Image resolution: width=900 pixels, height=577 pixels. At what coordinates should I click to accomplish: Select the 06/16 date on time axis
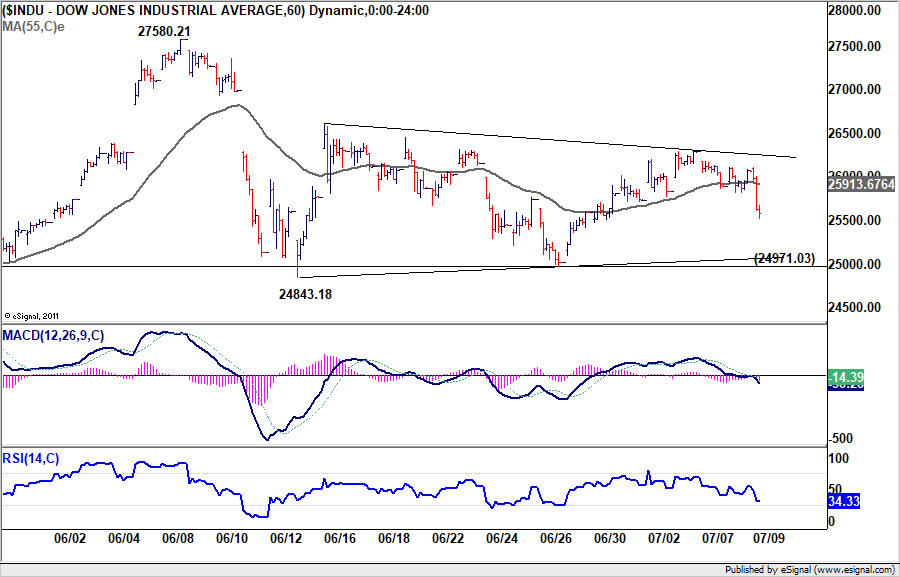[x=340, y=539]
